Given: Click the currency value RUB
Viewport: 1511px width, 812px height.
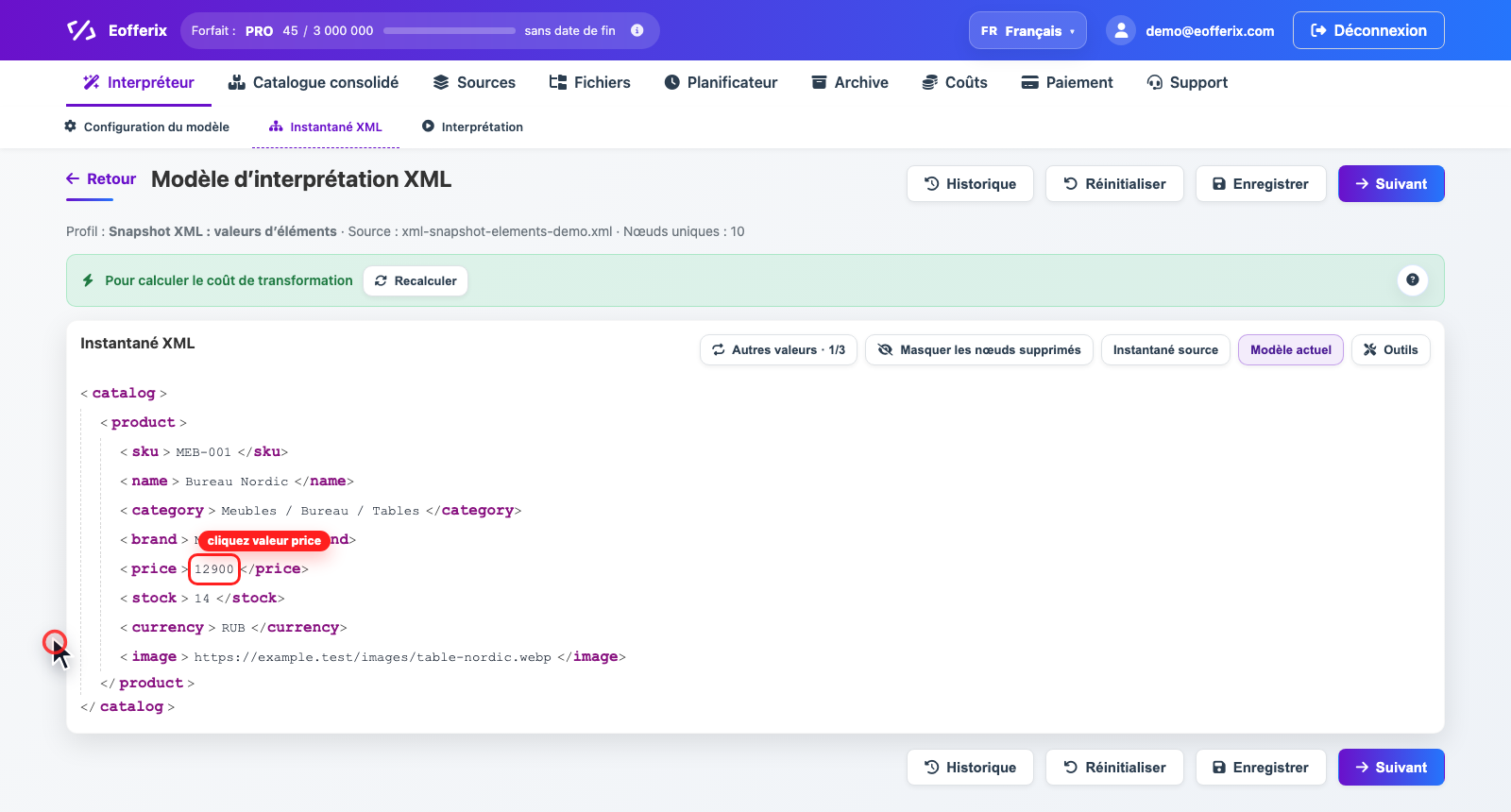Looking at the screenshot, I should [x=233, y=628].
